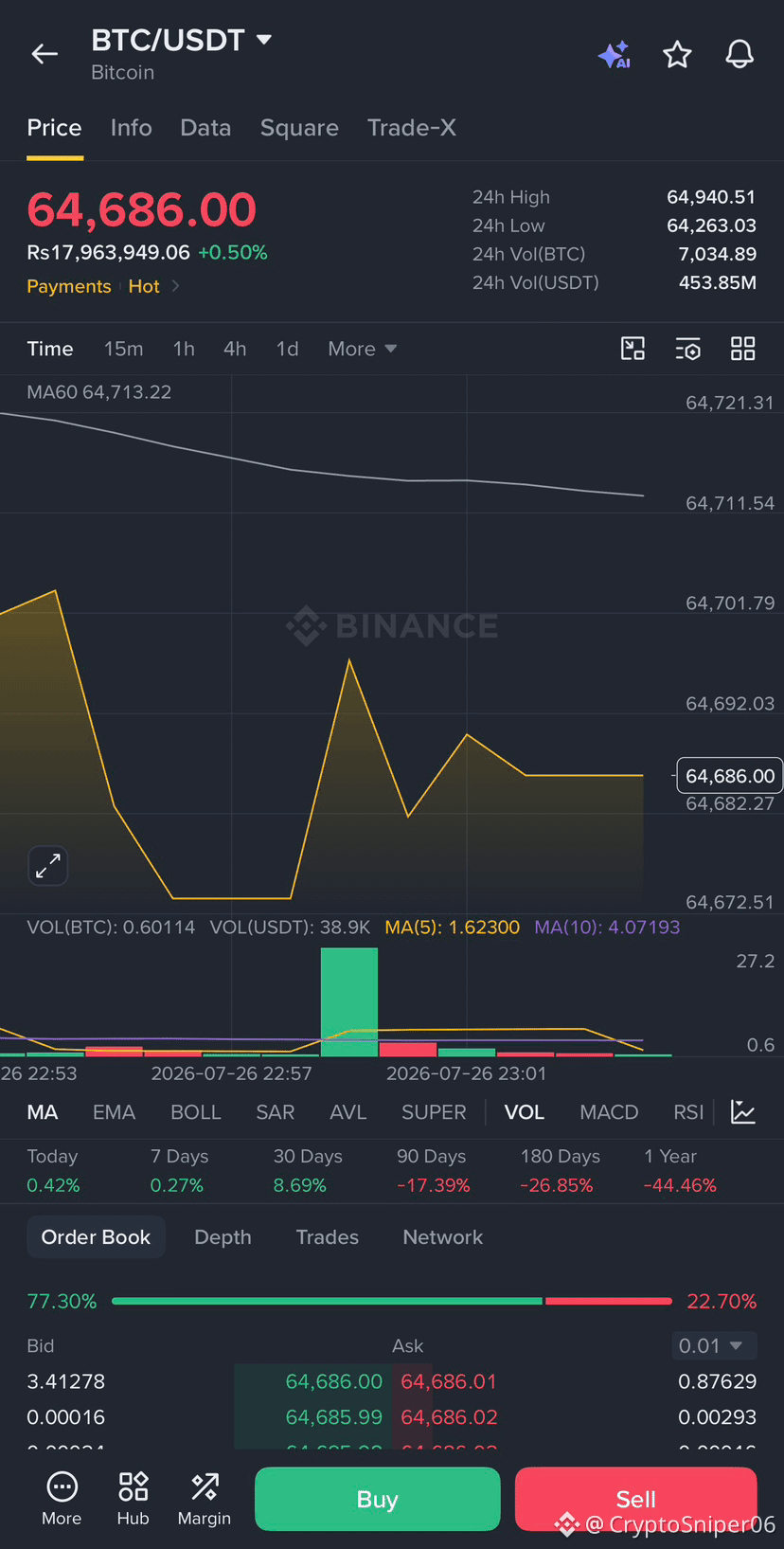Screen dimensions: 784x1549
Task: Tap the MA60 64,713.22 indicator label
Action: (x=99, y=392)
